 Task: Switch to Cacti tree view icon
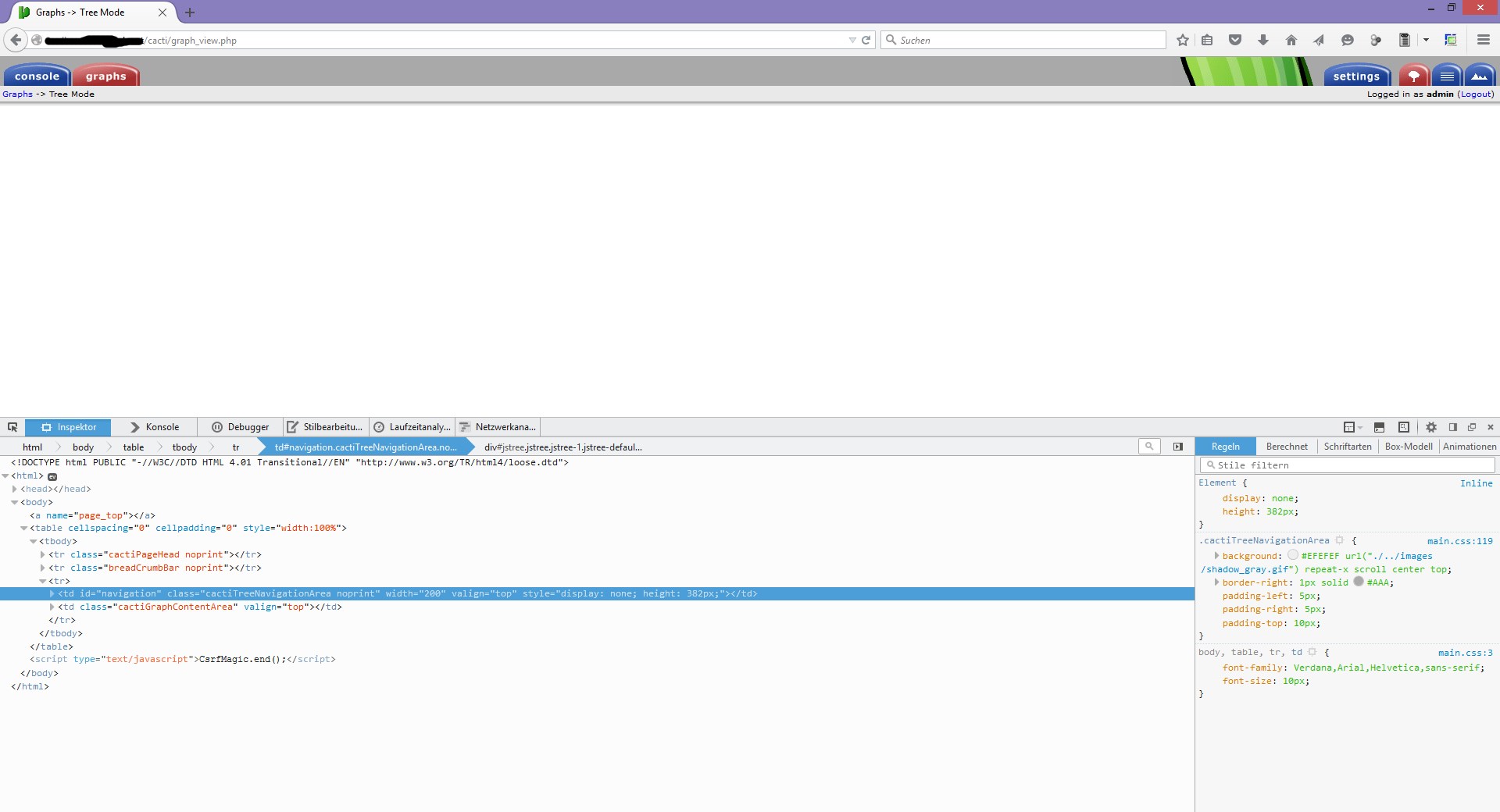(x=1413, y=76)
